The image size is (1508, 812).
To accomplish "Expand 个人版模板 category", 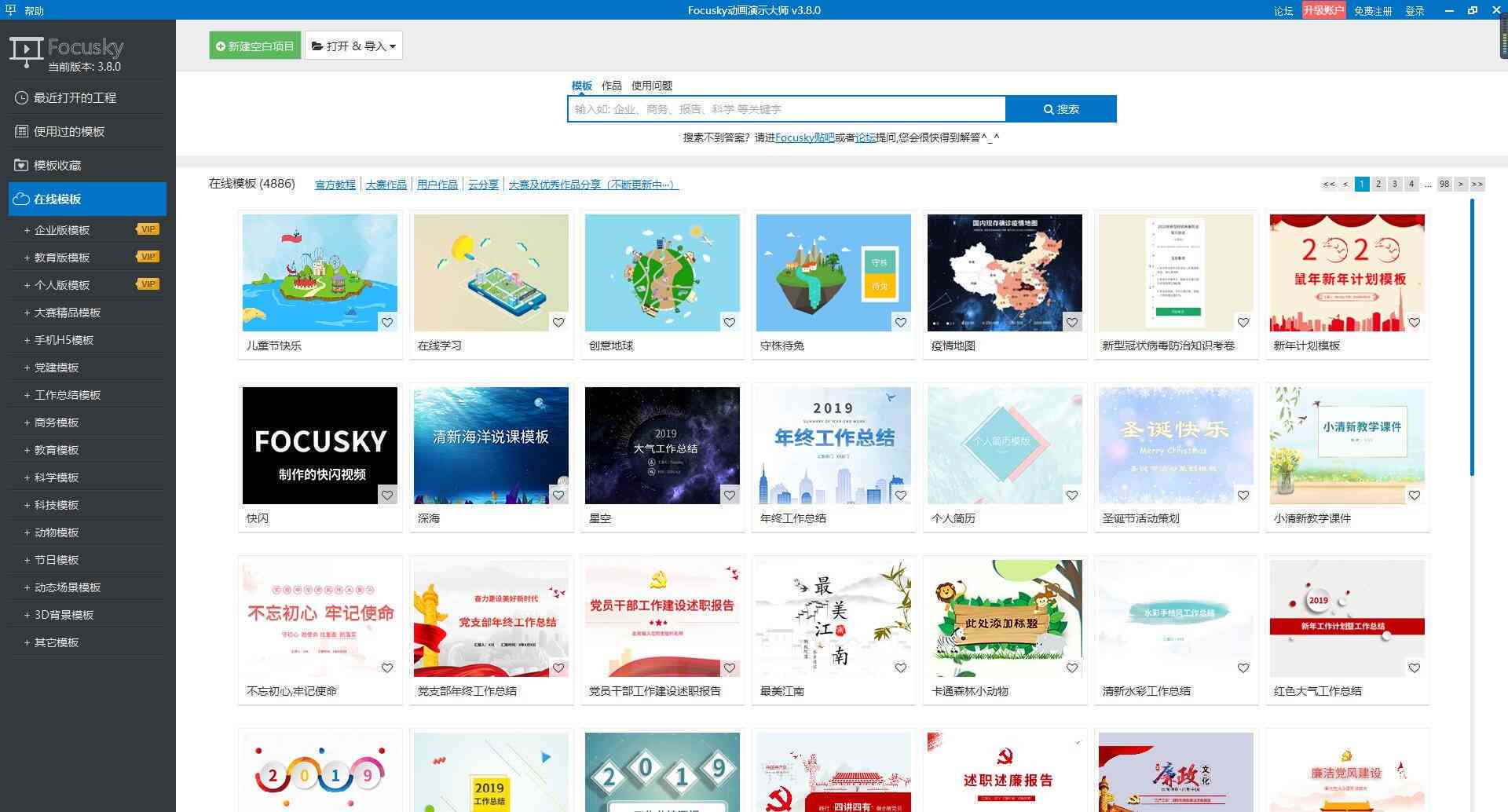I will pyautogui.click(x=87, y=284).
